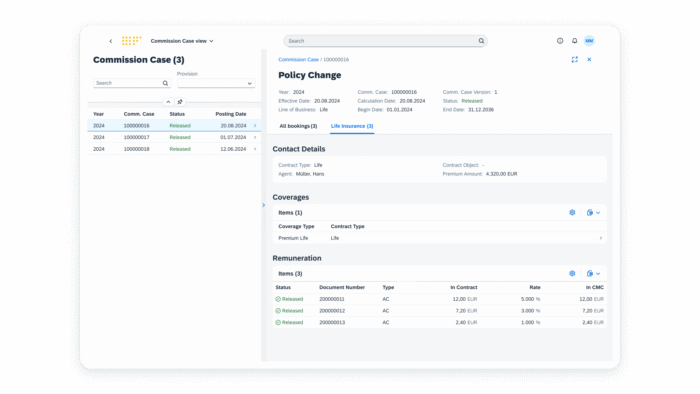
Task: Click export icon in Remuneration table
Action: pos(590,274)
